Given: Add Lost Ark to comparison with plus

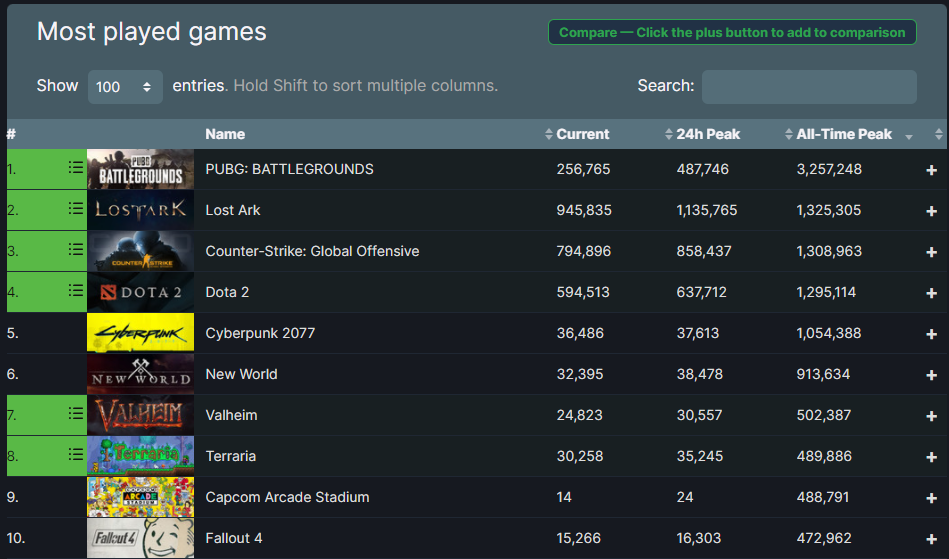Looking at the screenshot, I should click(x=931, y=211).
